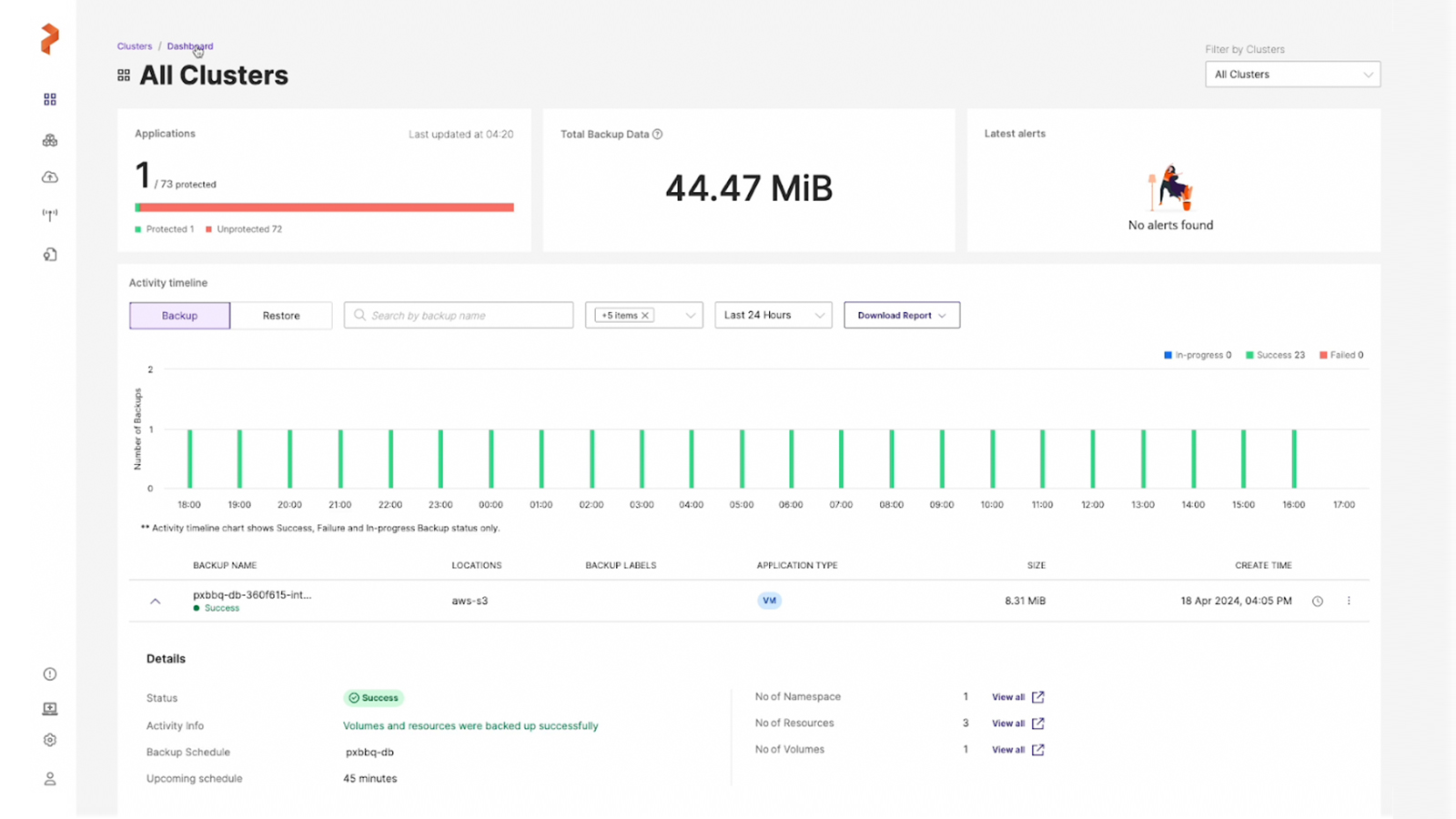Open the cloud backup icon in sidebar

pos(50,177)
